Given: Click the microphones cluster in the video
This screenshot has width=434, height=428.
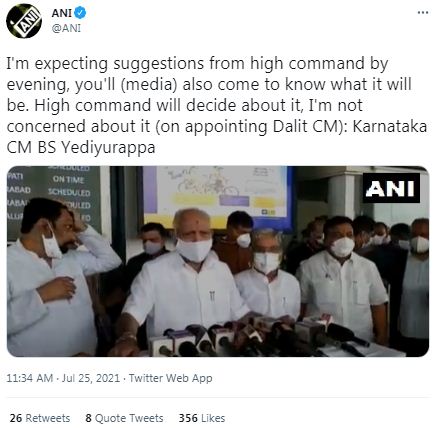Looking at the screenshot, I should (x=253, y=336).
